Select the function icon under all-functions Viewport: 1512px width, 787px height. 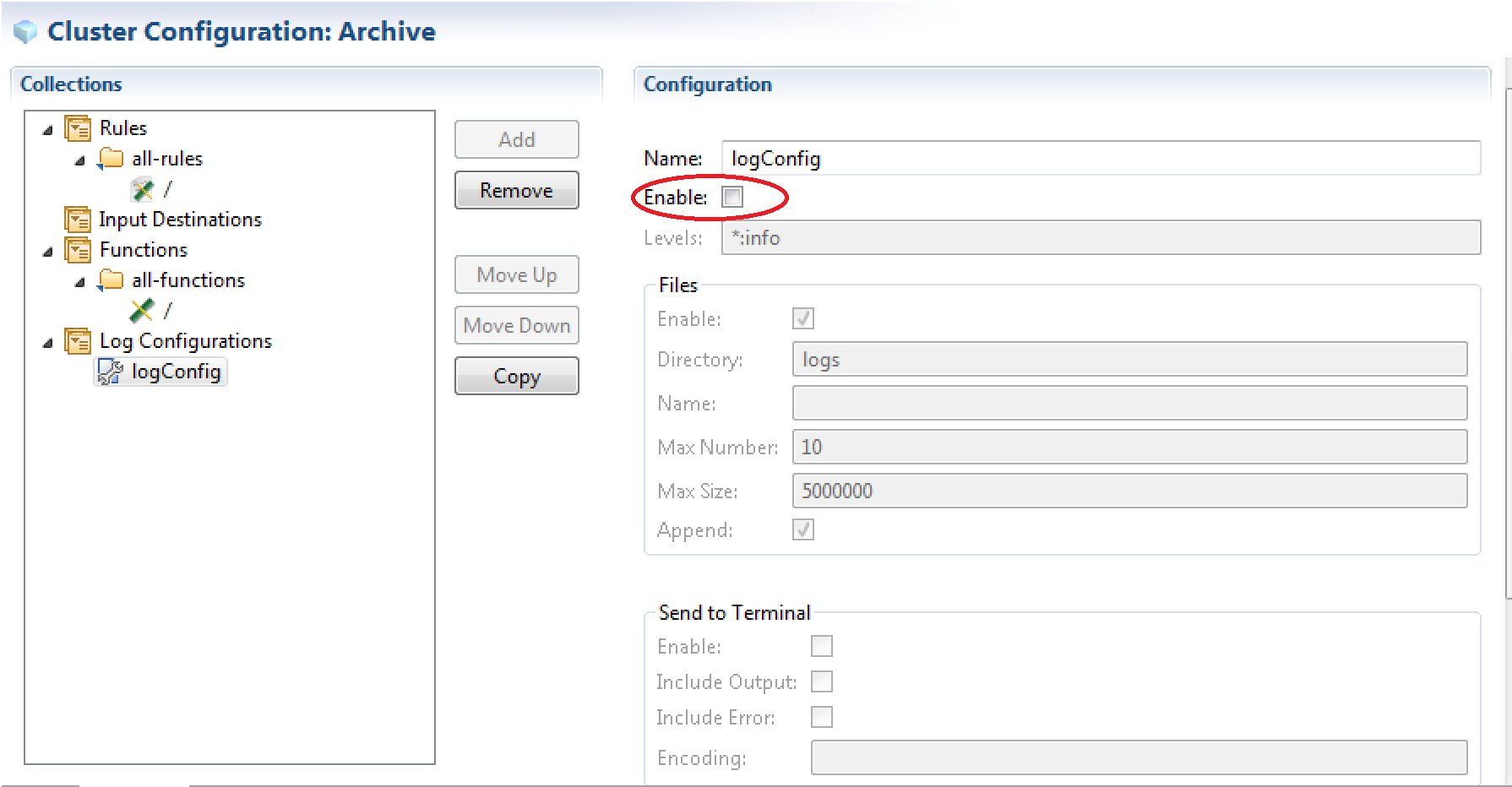click(142, 311)
